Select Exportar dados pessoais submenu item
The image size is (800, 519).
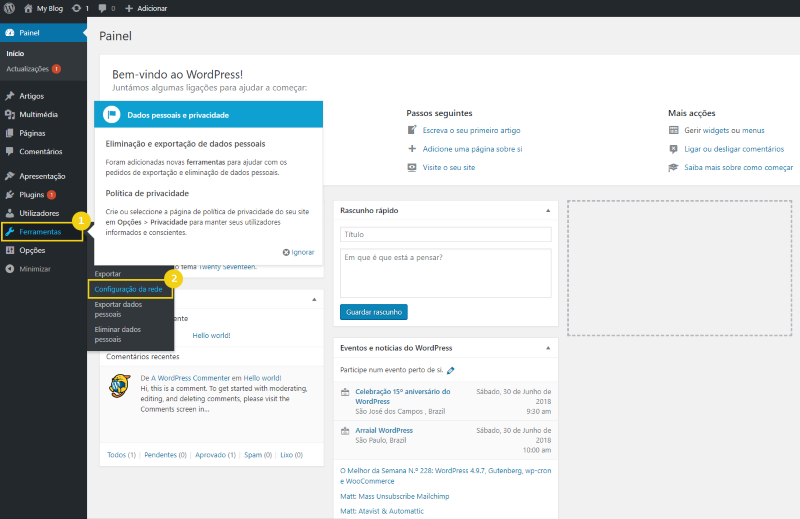coord(118,309)
